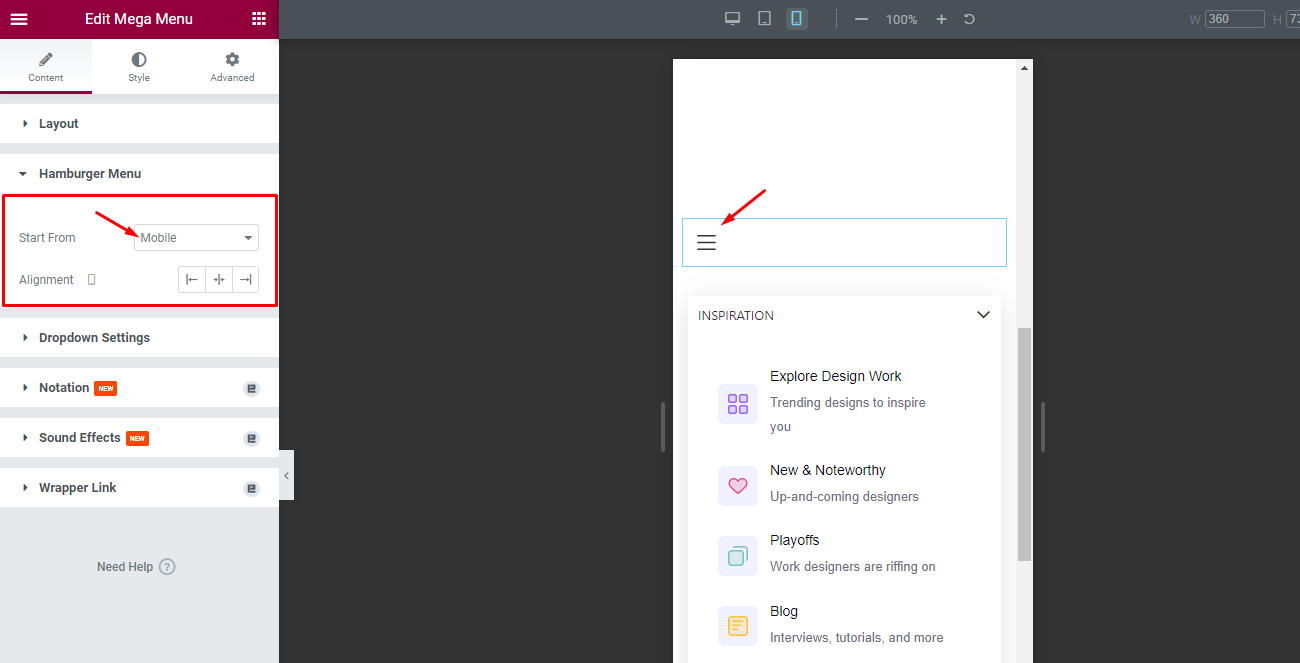Switch to the Style tab

(139, 66)
